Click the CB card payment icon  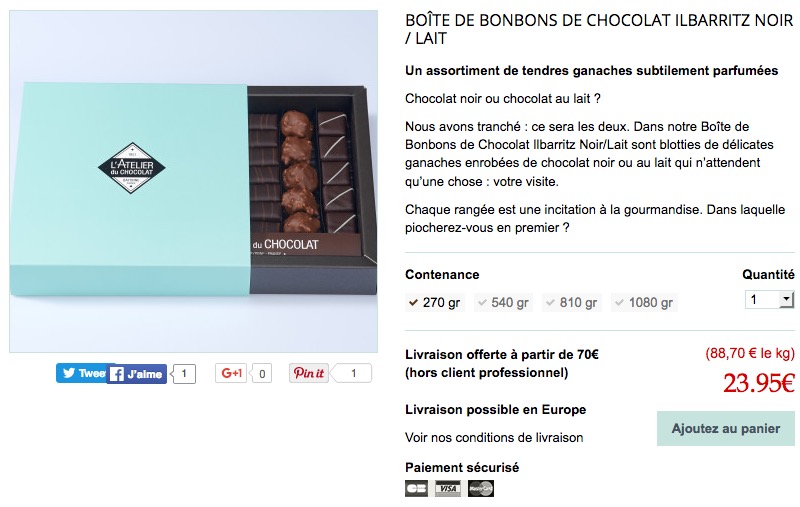click(416, 488)
